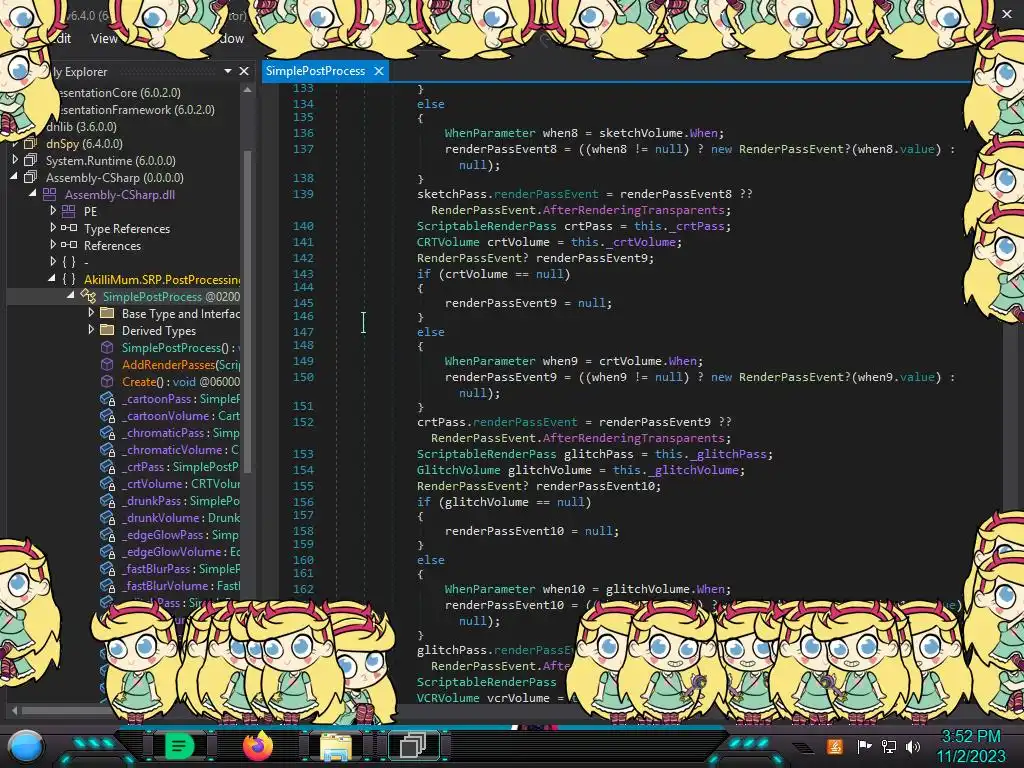This screenshot has width=1024, height=768.
Task: Click the Create() method icon
Action: (x=107, y=381)
